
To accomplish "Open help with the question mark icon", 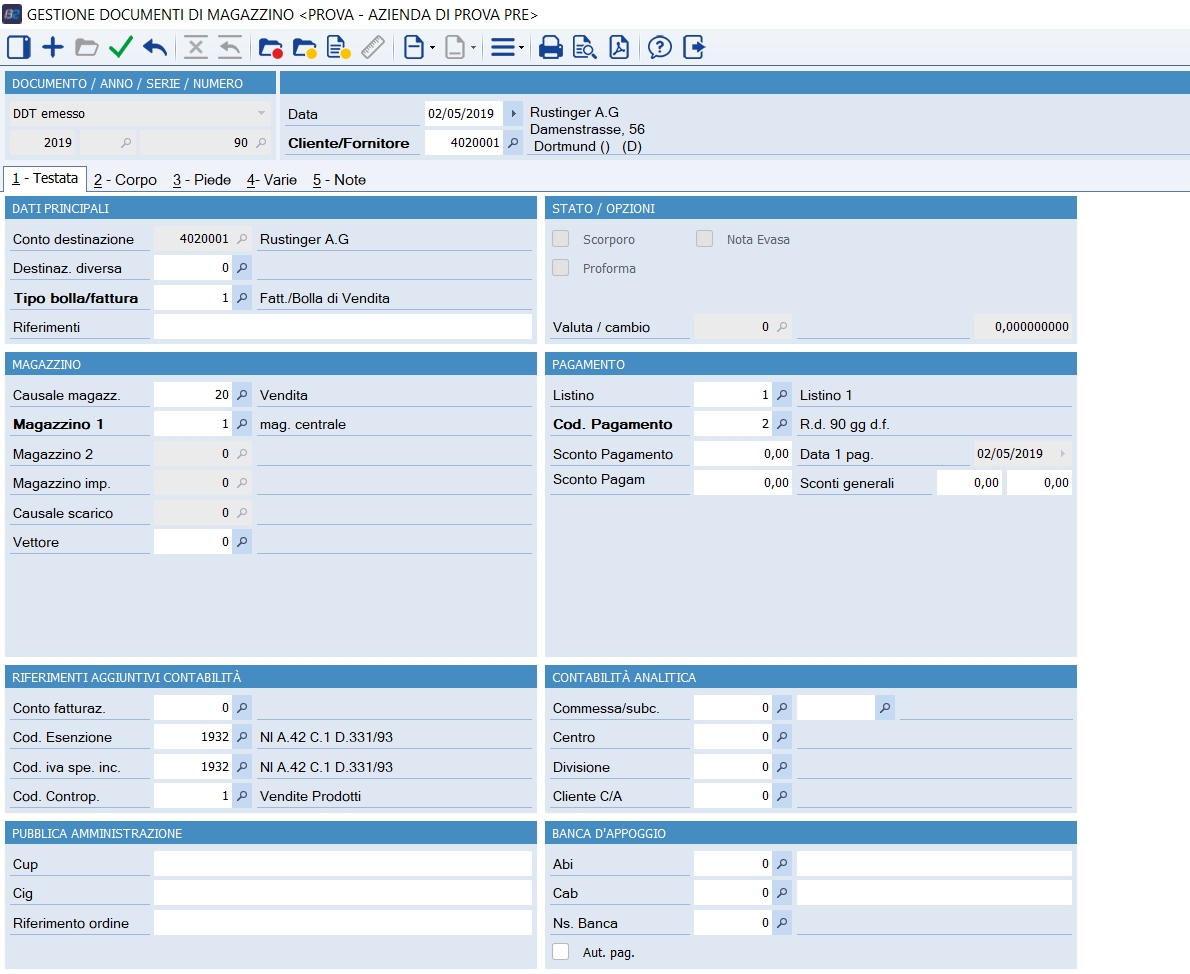I will click(x=659, y=47).
